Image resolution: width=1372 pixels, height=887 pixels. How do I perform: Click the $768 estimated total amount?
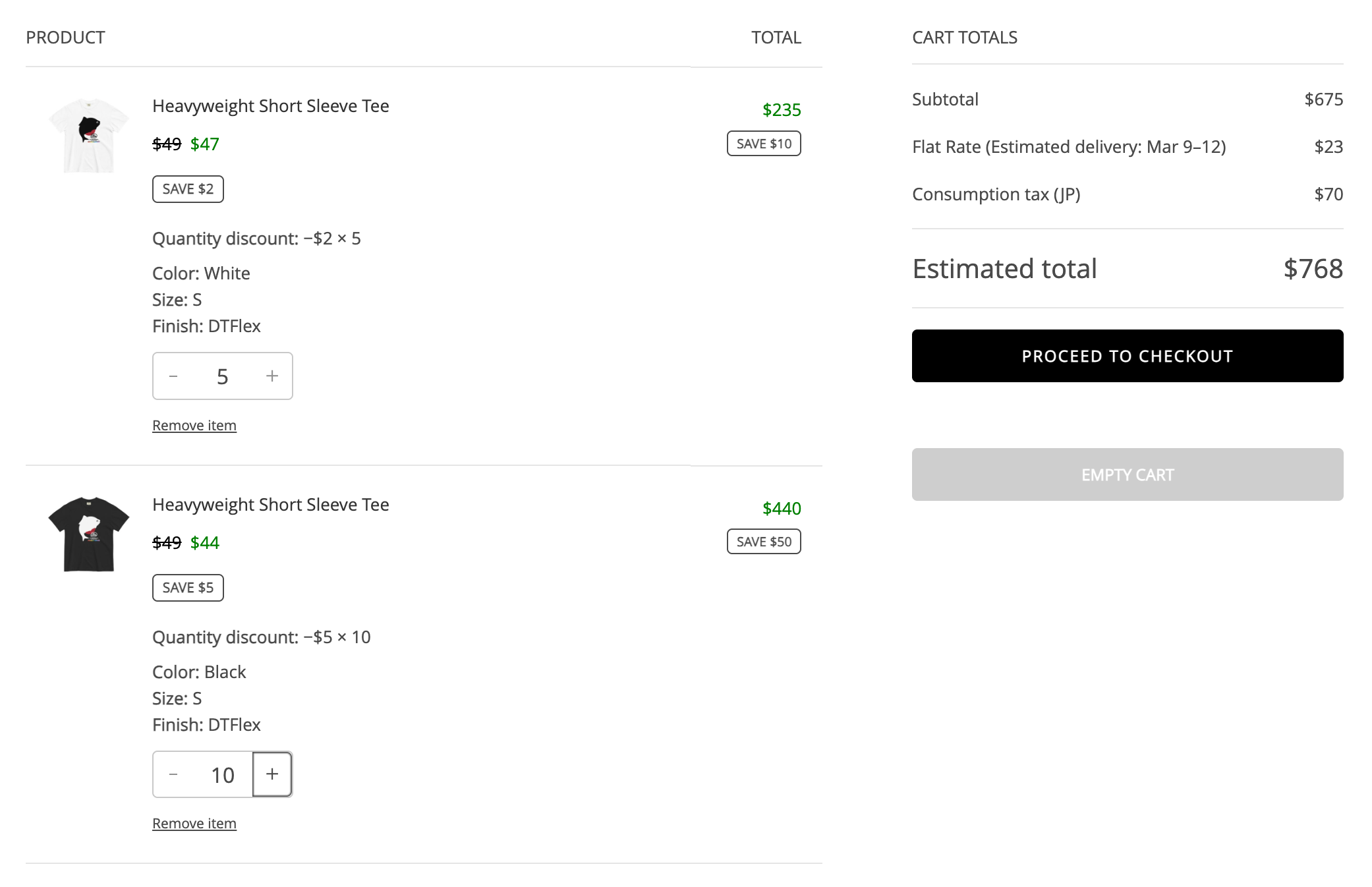tap(1313, 269)
